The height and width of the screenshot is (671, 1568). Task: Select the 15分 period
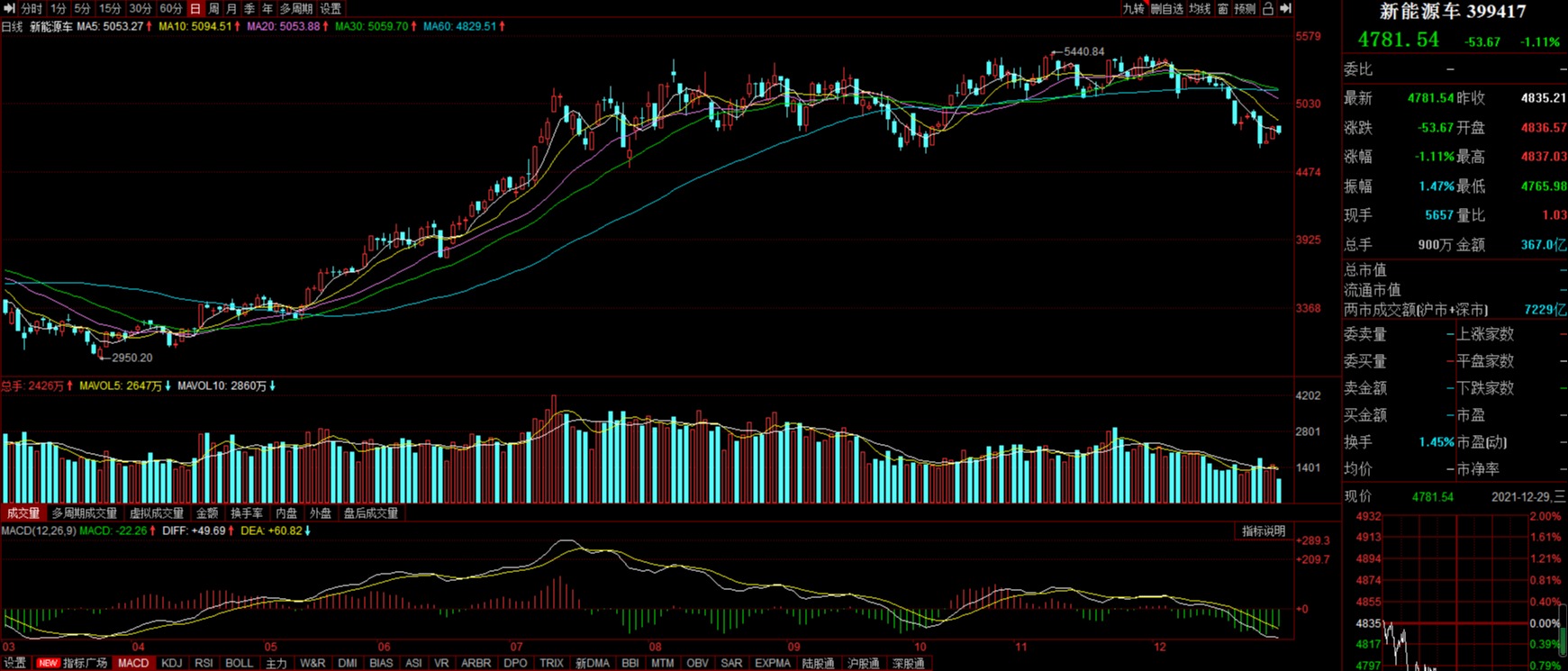[x=110, y=8]
